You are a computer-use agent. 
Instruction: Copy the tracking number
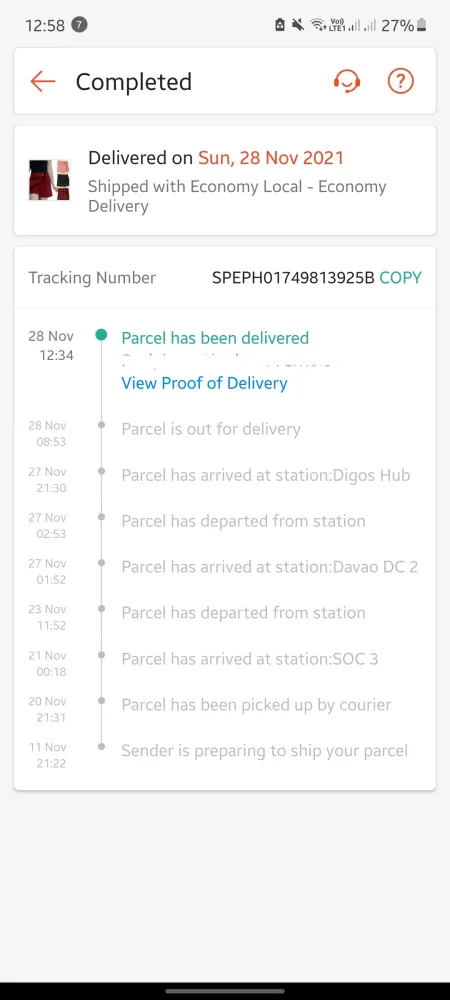click(400, 277)
